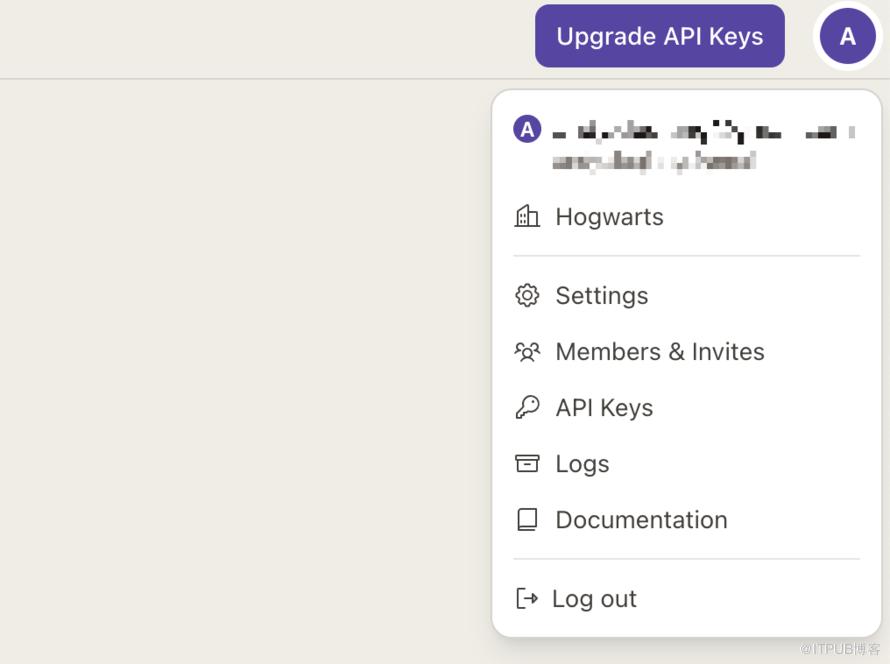Open Documentation menu entry

point(641,520)
